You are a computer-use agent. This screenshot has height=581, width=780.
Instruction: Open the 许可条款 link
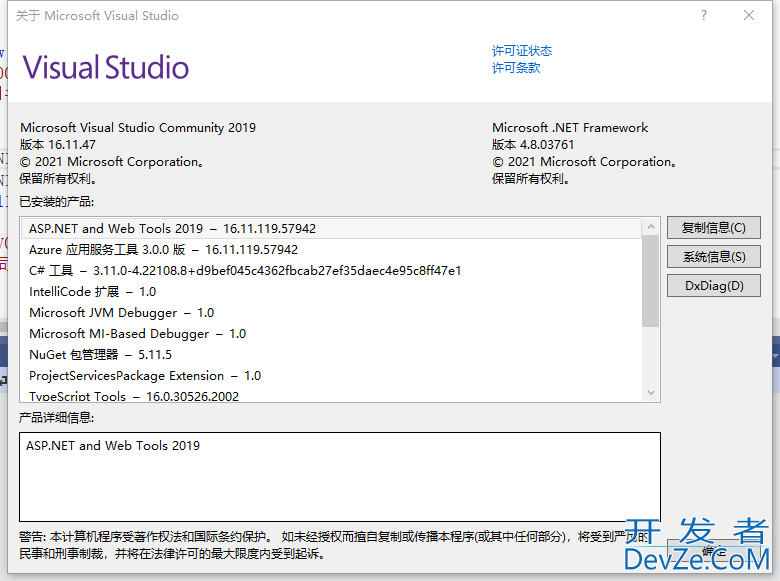(515, 68)
